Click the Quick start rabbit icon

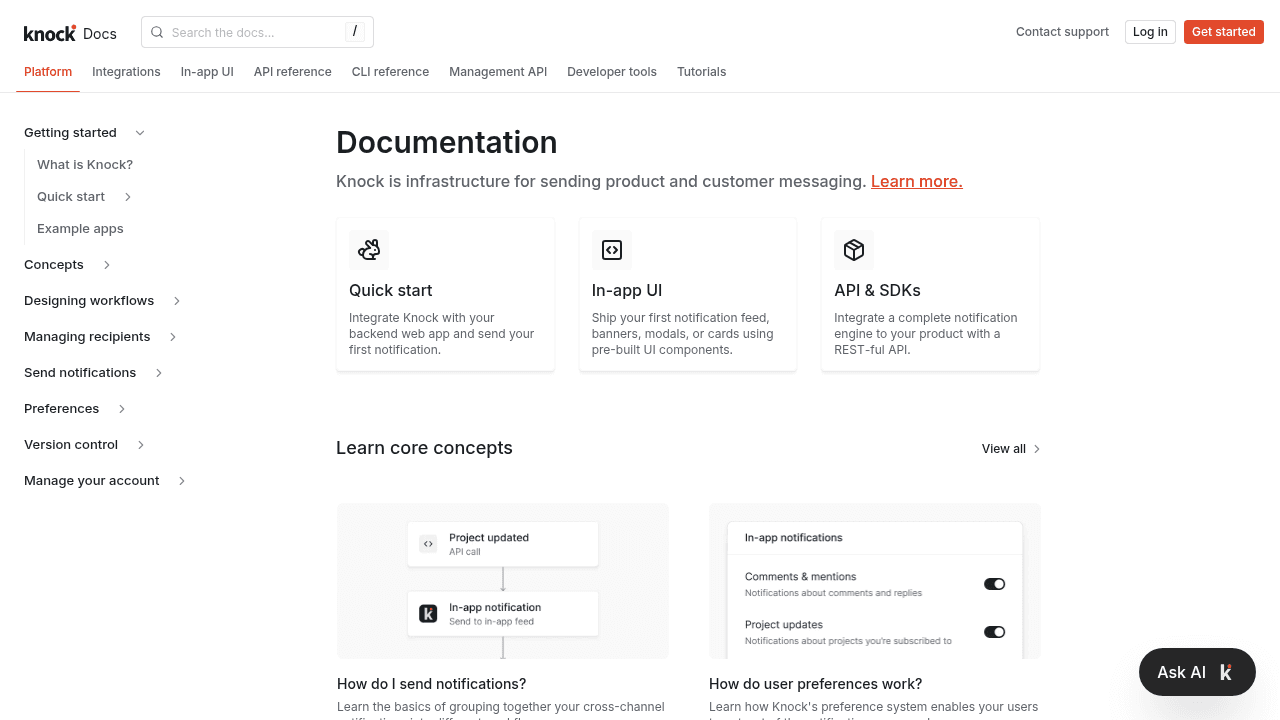pyautogui.click(x=369, y=250)
